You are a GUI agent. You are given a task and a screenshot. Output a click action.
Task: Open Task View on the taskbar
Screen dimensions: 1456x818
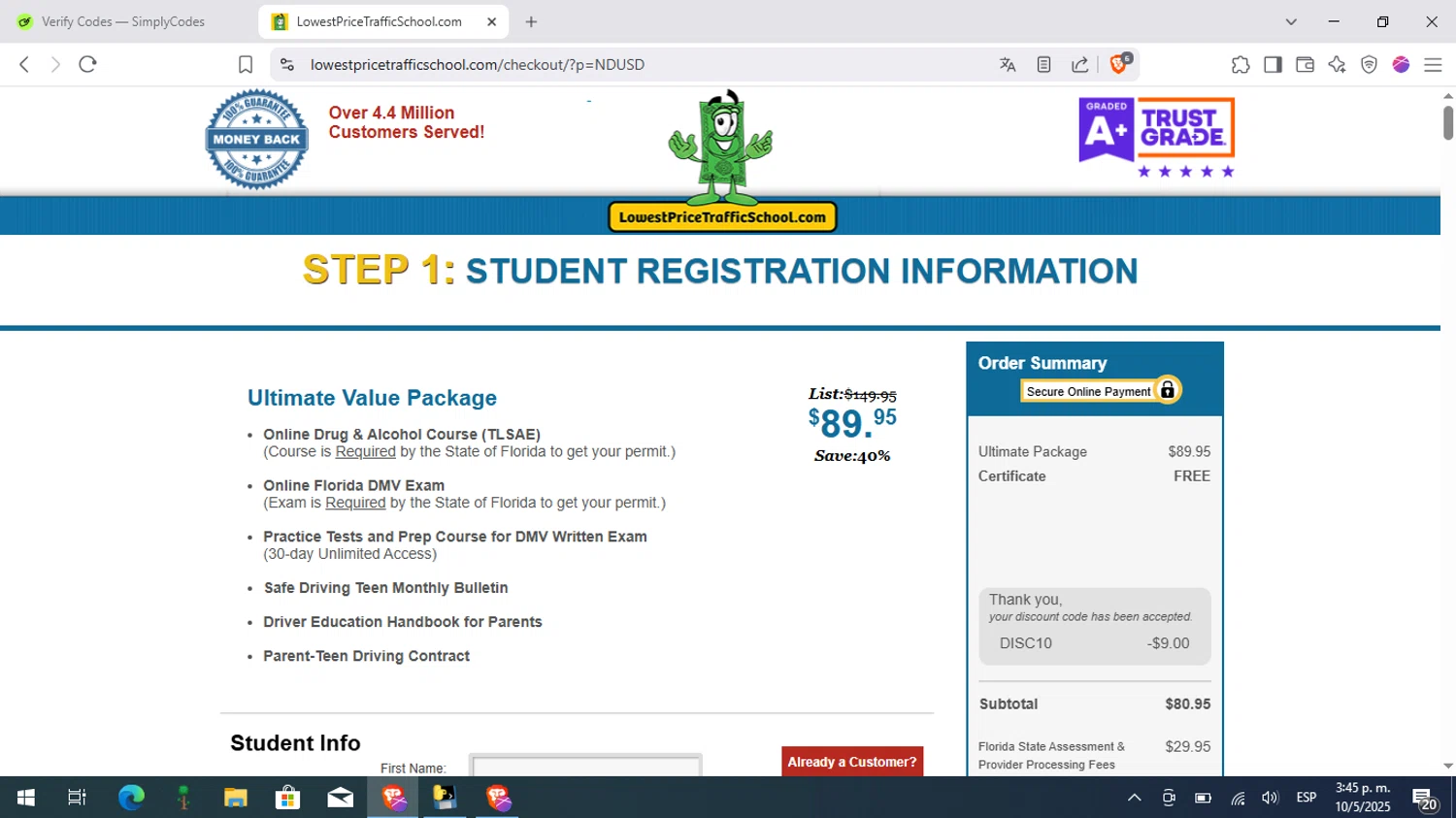pos(77,798)
